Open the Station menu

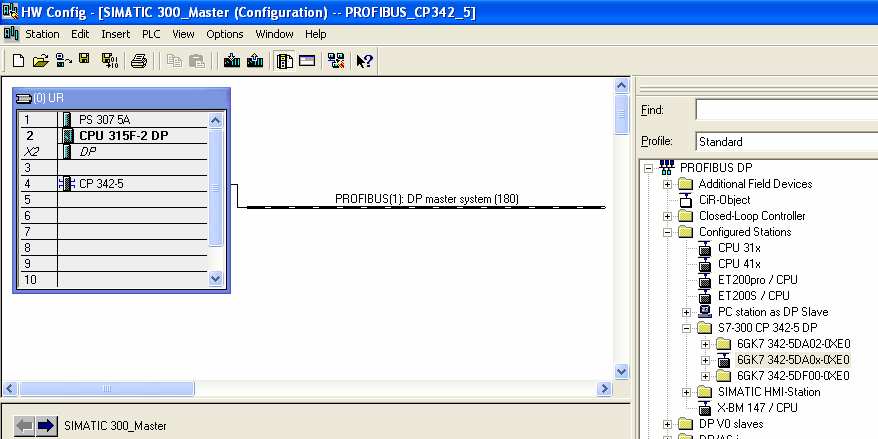42,34
